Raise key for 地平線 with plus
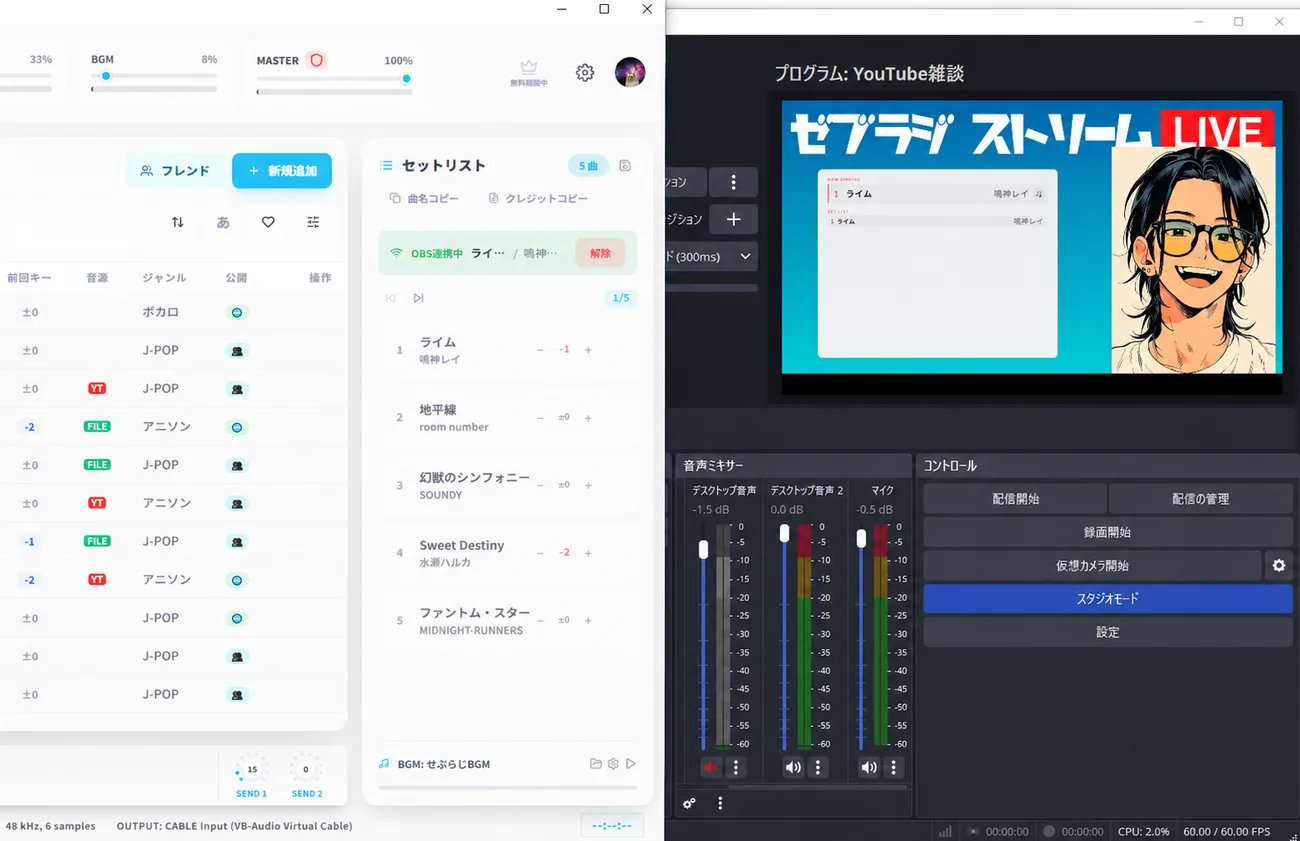This screenshot has height=841, width=1300. click(588, 418)
